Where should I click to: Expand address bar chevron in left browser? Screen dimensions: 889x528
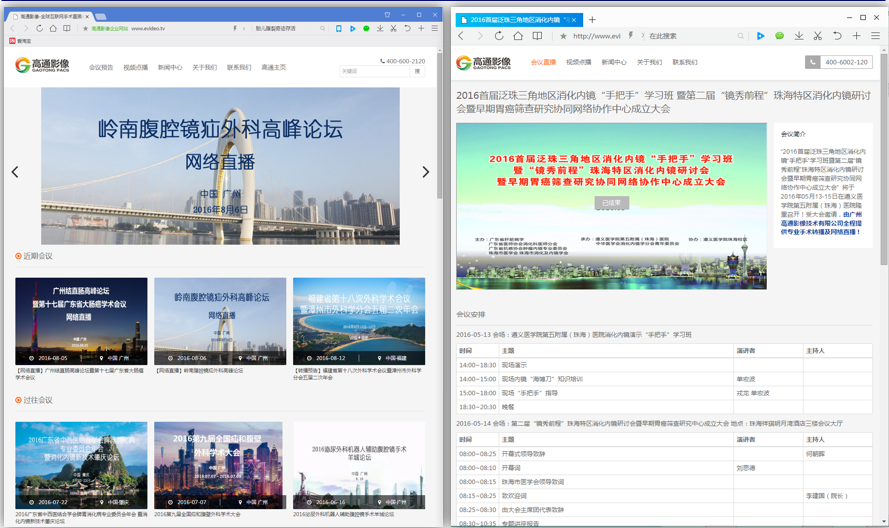pos(244,28)
